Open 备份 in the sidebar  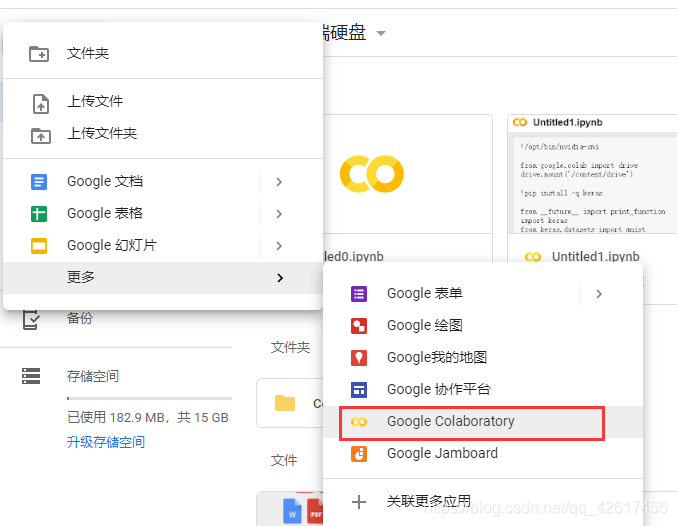(80, 318)
